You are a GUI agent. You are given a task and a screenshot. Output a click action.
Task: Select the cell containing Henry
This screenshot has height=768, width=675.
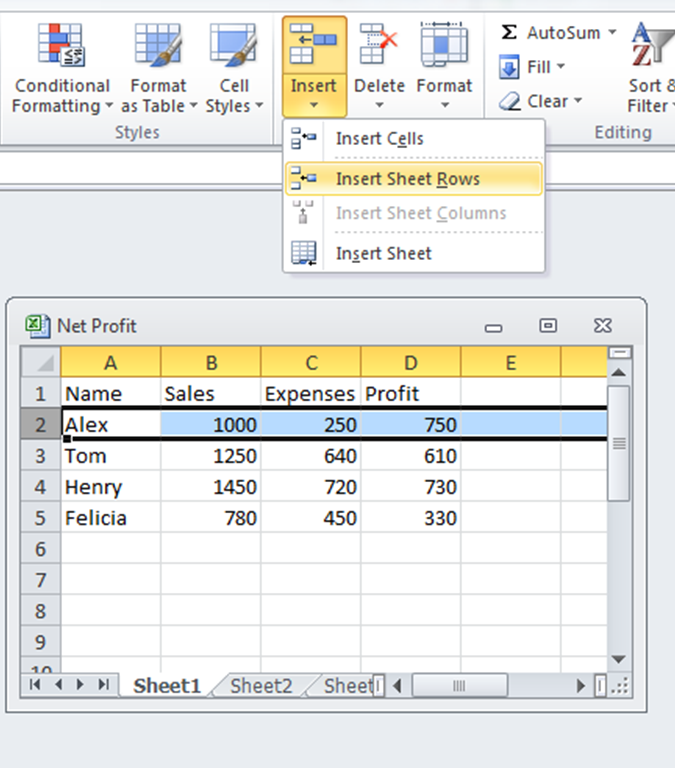(x=111, y=487)
